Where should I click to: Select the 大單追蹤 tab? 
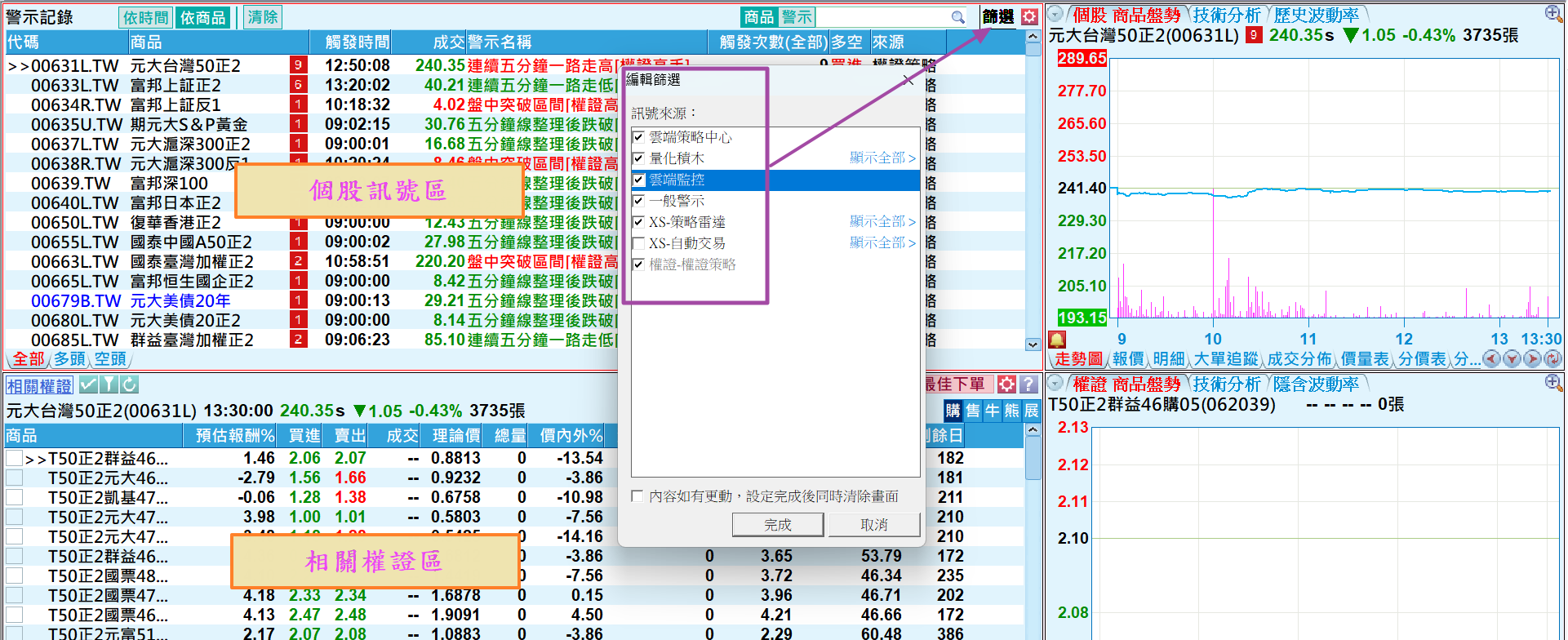coord(1226,359)
